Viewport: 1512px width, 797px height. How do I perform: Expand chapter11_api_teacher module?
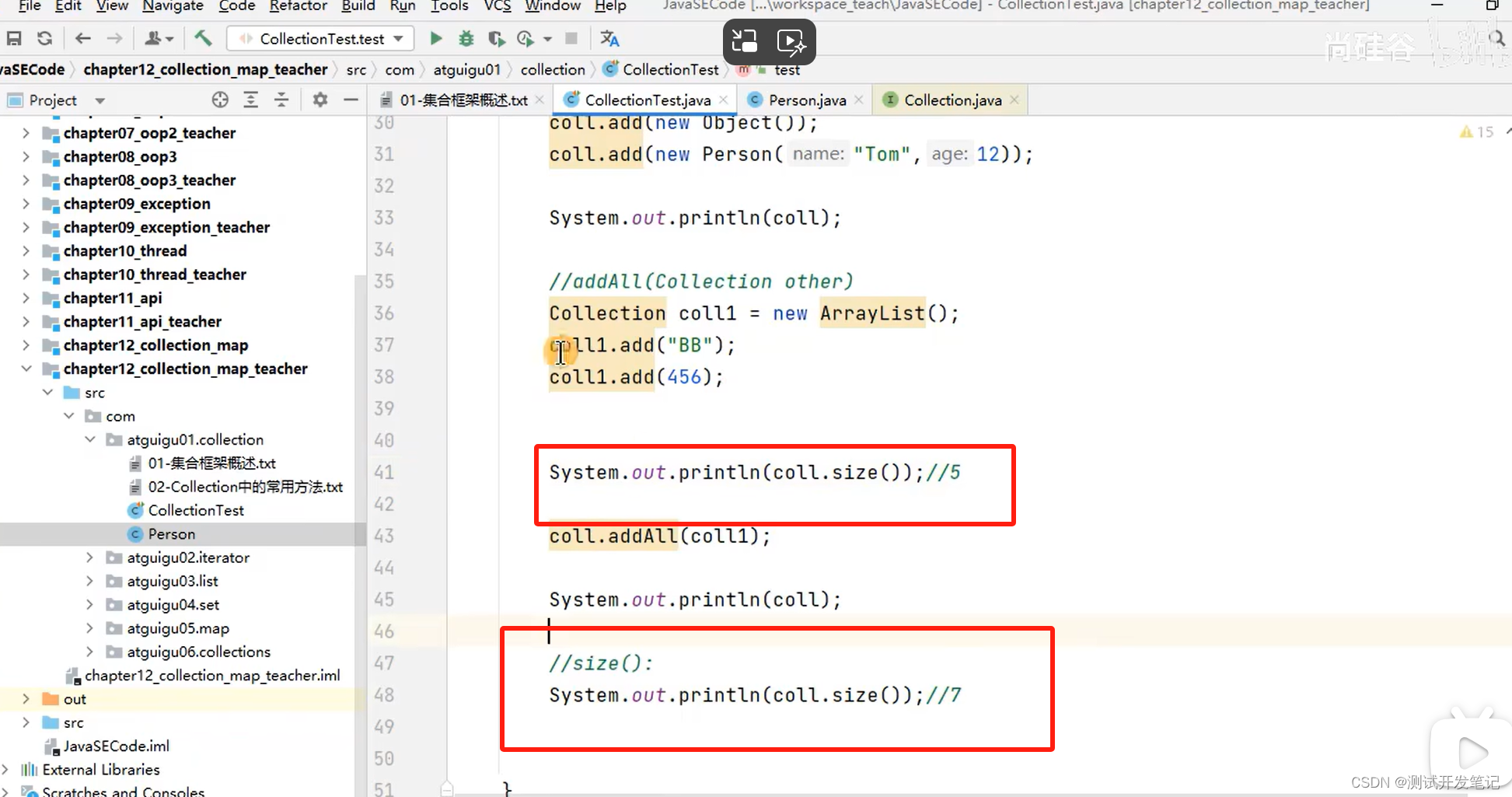click(26, 322)
